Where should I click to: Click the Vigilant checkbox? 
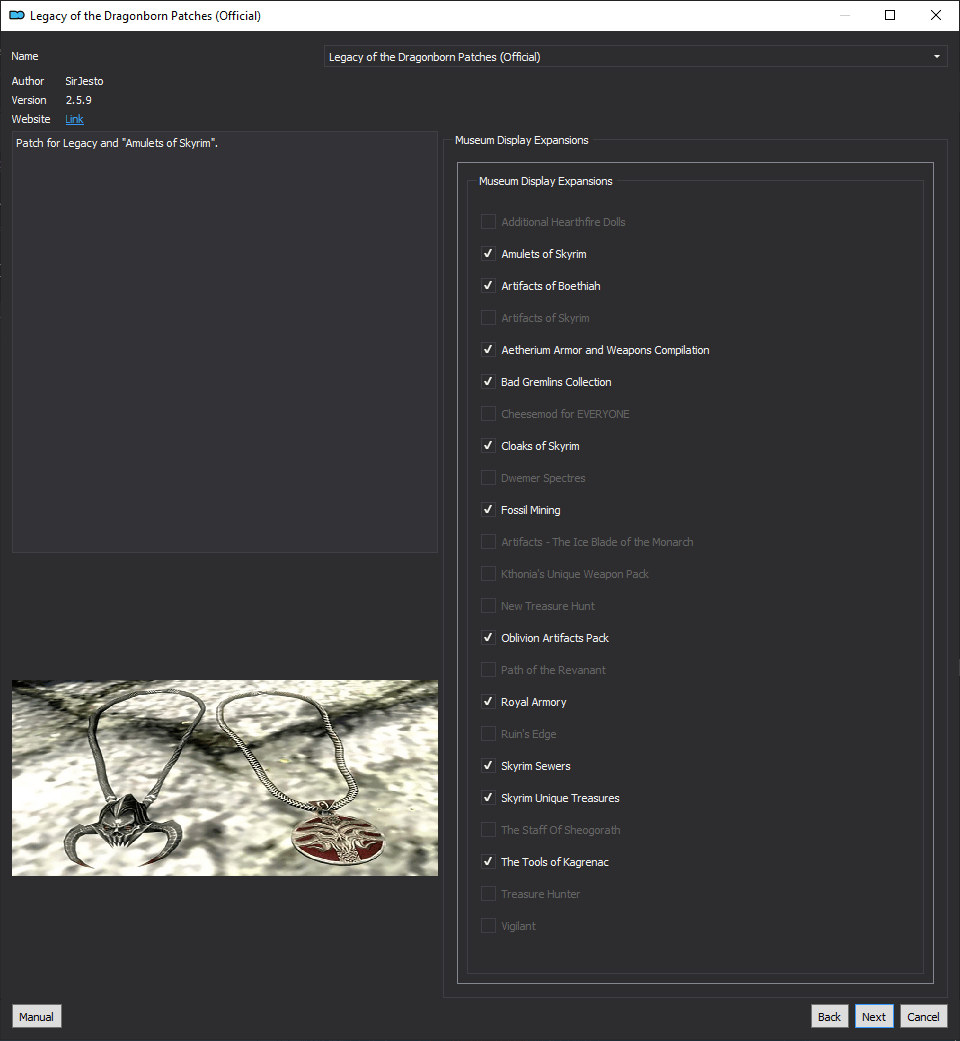488,925
